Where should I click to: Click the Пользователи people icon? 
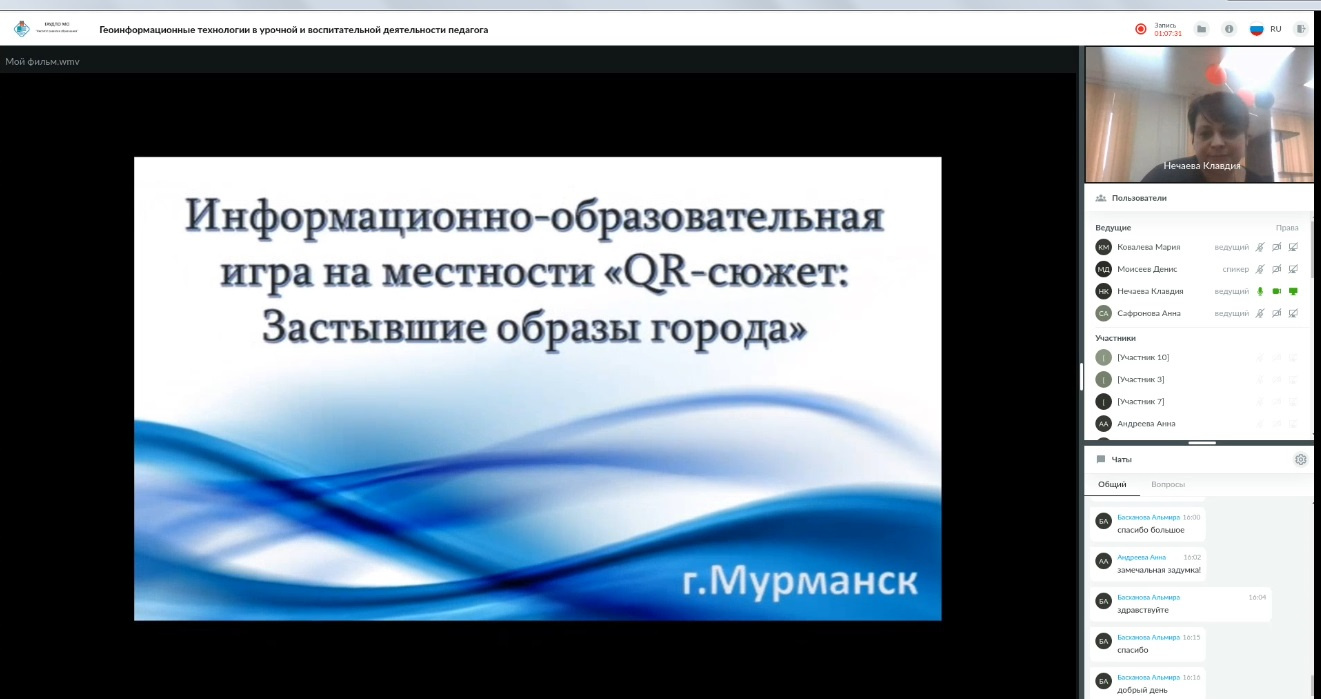pos(1101,198)
